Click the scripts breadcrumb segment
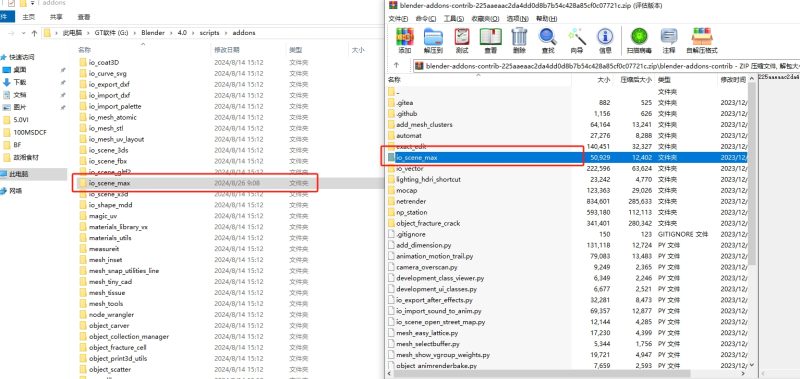The width and height of the screenshot is (800, 379). [210, 33]
